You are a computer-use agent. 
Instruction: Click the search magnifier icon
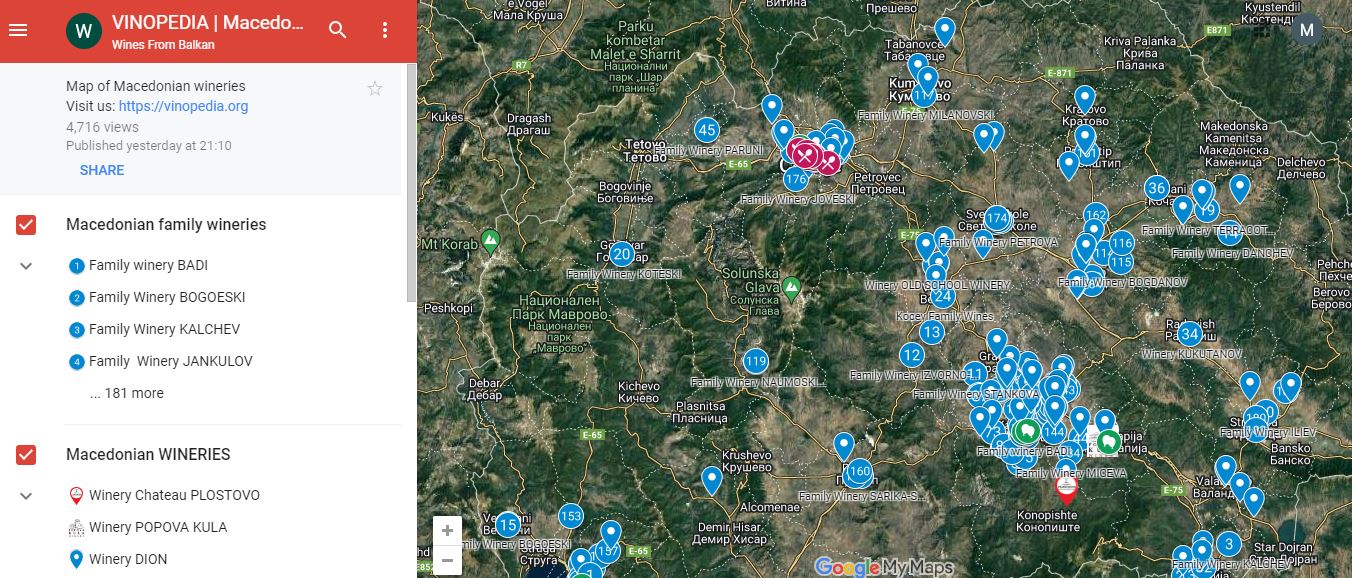(338, 30)
